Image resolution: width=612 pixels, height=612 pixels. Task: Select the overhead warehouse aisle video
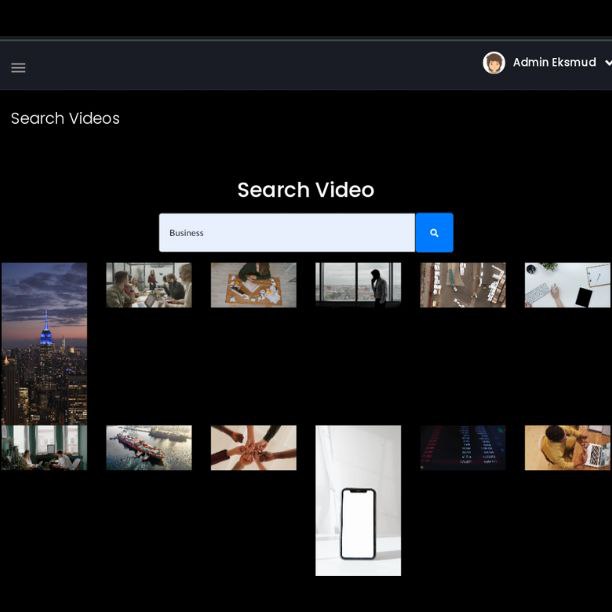[x=463, y=285]
